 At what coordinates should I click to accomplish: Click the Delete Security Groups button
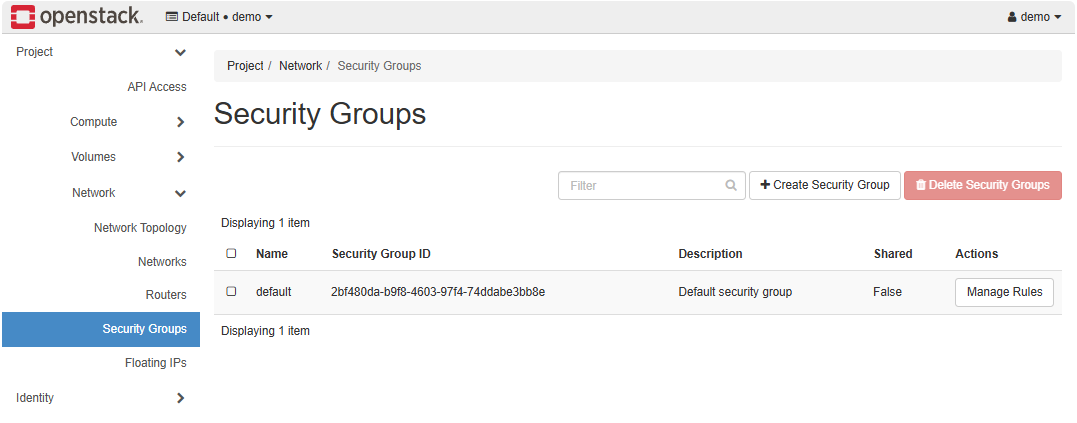coord(982,185)
